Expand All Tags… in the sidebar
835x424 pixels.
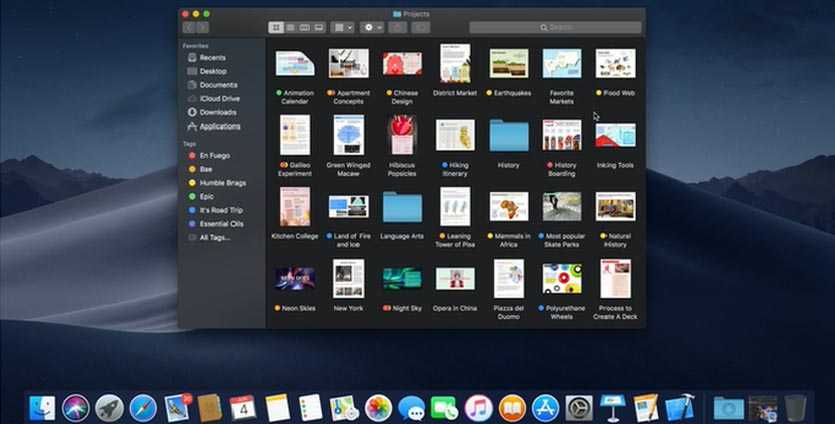point(214,237)
